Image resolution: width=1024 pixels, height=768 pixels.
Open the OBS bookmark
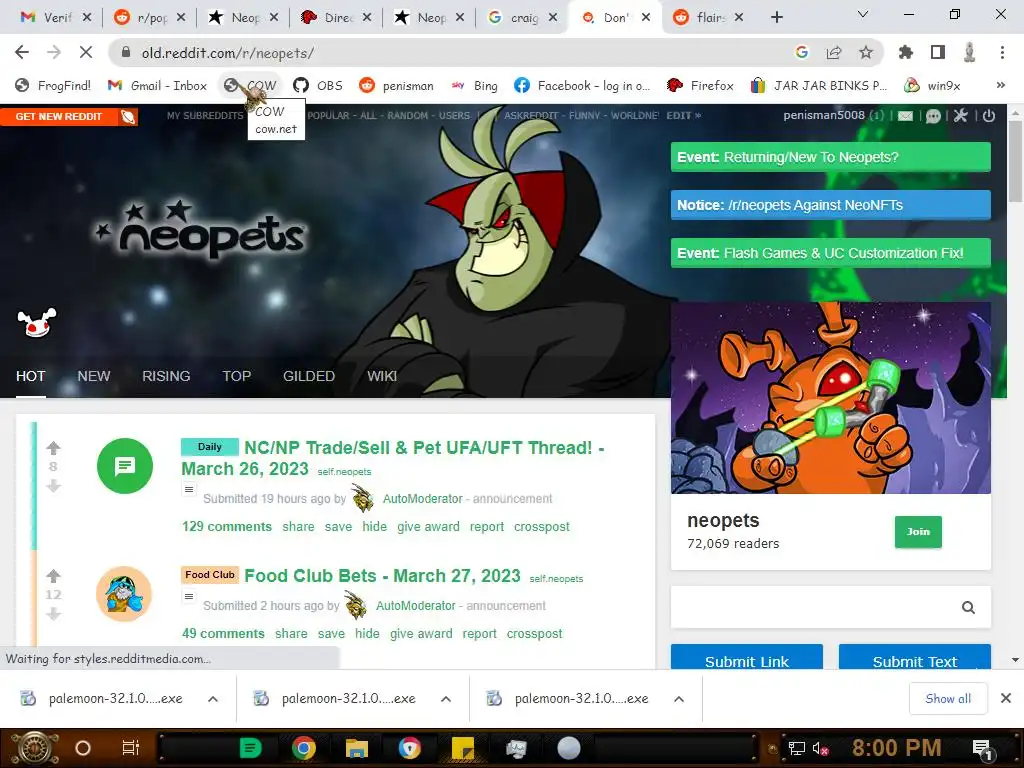(318, 86)
